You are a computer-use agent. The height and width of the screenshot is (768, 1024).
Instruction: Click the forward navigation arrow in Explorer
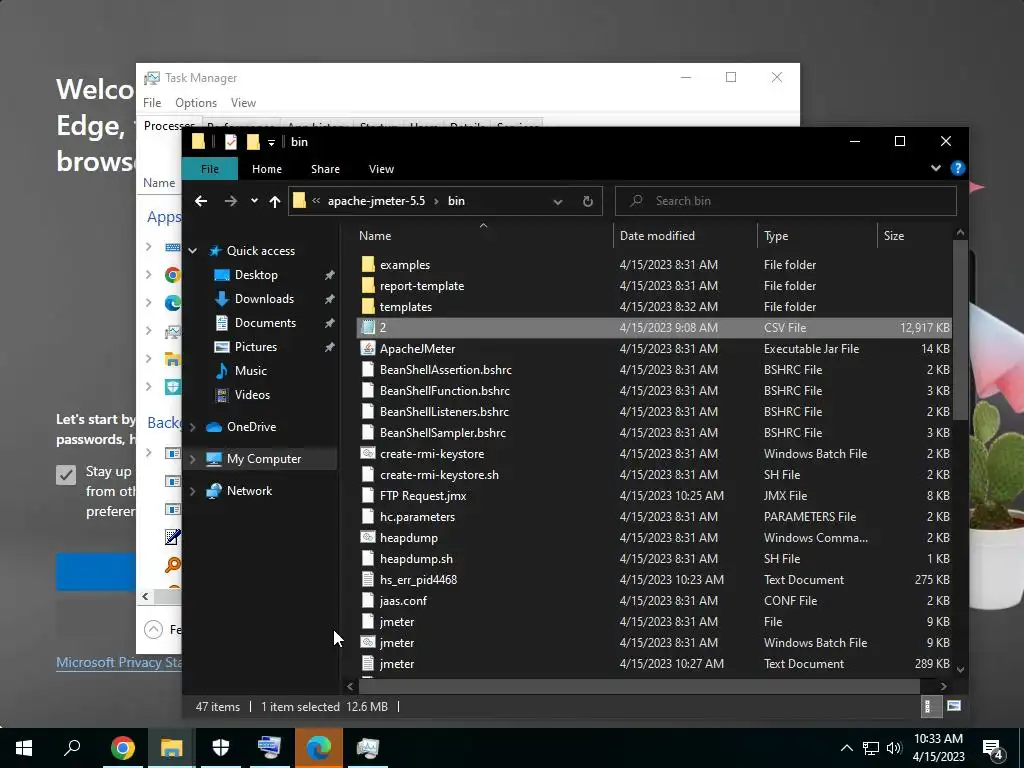click(x=231, y=201)
